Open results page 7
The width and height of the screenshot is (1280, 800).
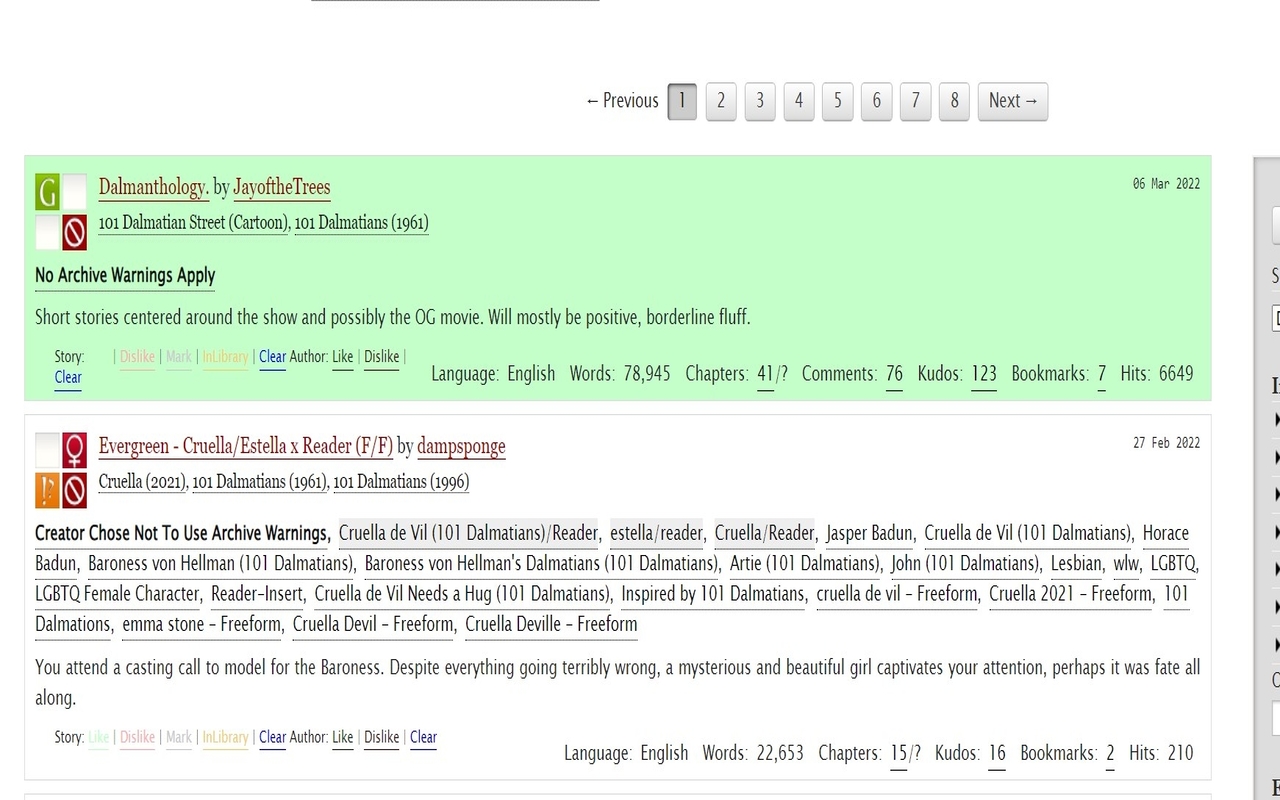916,101
